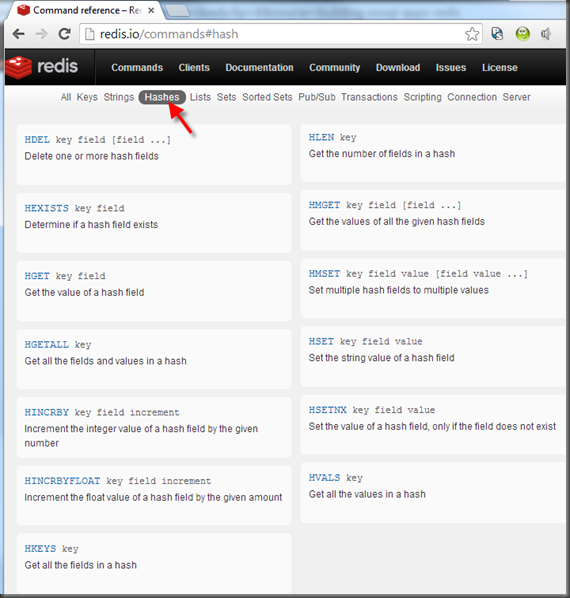
Task: Go back with the browser back arrow
Action: [x=18, y=34]
